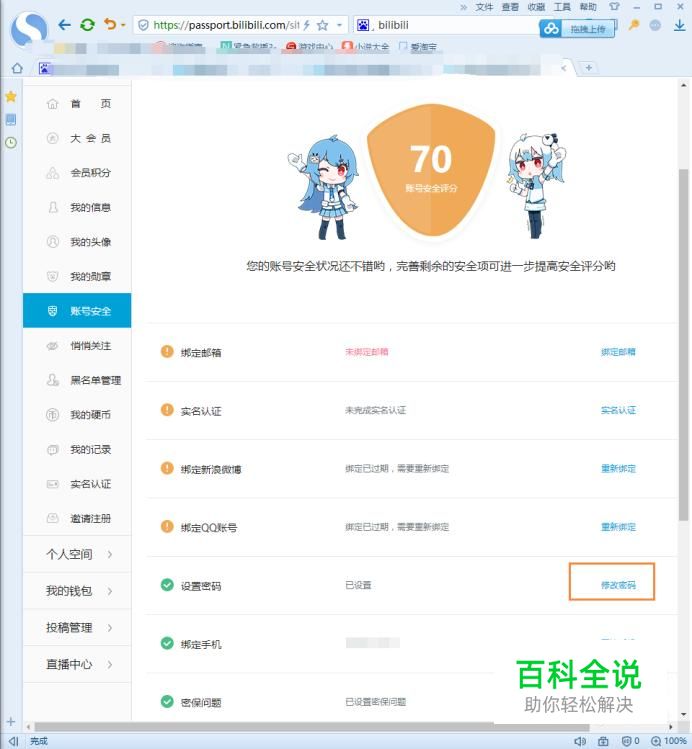
Task: Open dropdown beside the undo arrow
Action: click(x=123, y=25)
